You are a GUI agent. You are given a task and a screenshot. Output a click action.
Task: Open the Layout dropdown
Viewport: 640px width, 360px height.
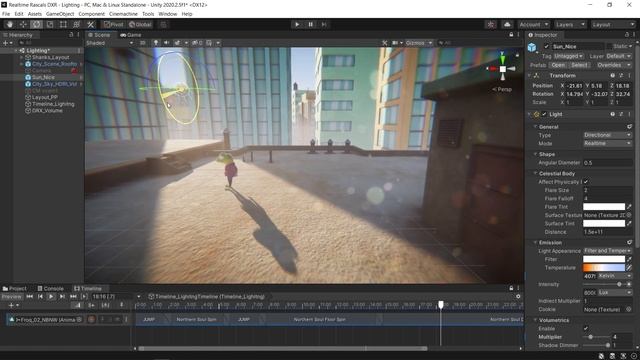[613, 24]
